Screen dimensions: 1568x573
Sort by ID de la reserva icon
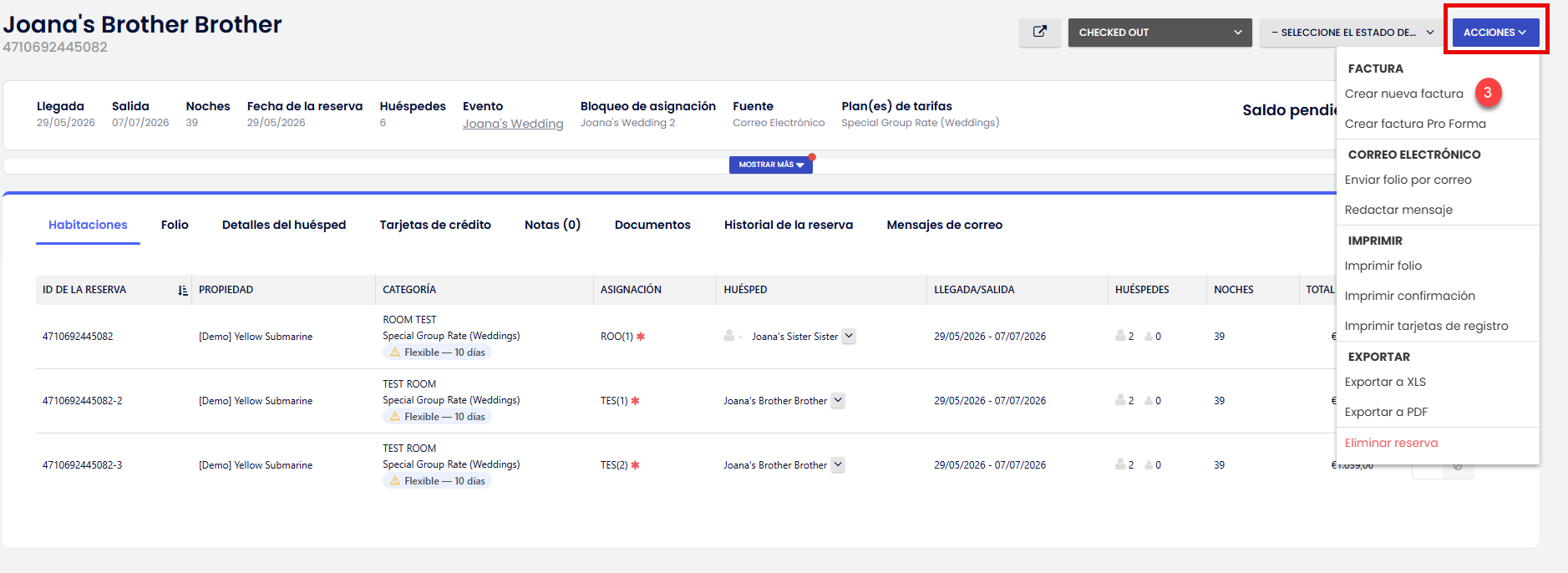tap(183, 290)
